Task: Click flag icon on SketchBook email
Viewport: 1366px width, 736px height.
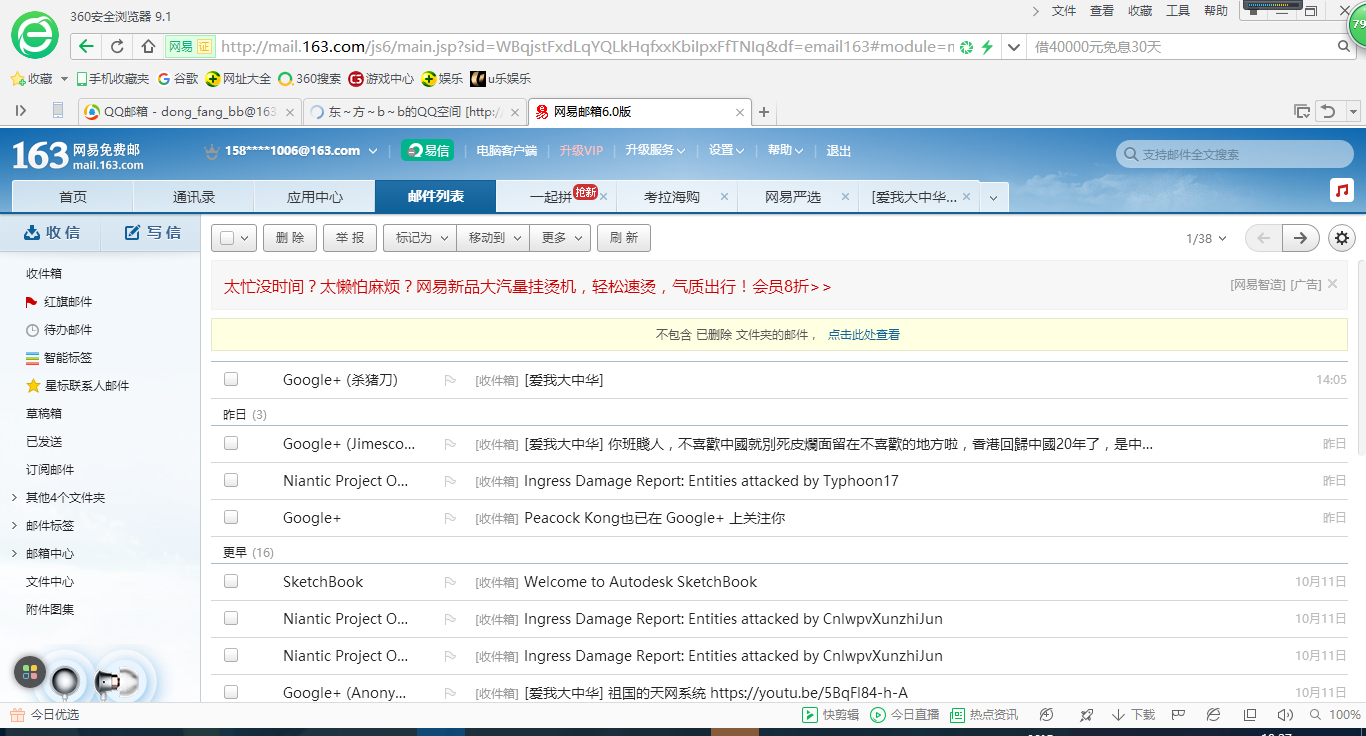Action: 450,582
